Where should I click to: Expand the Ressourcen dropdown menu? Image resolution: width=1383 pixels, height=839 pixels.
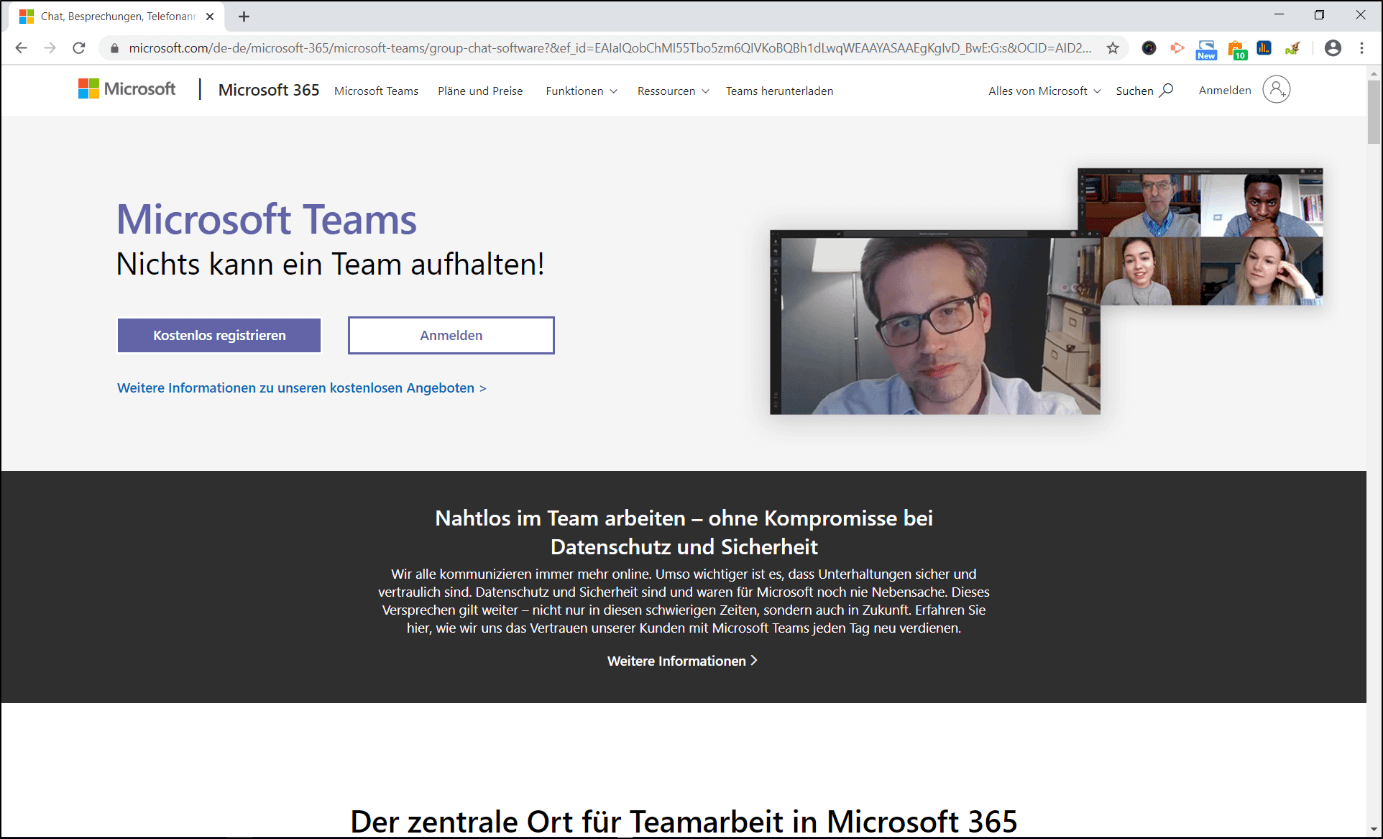click(673, 91)
